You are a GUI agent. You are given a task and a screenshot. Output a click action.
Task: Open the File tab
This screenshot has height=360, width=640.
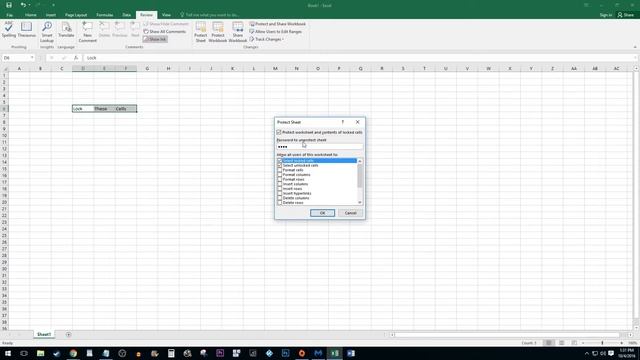pos(9,15)
